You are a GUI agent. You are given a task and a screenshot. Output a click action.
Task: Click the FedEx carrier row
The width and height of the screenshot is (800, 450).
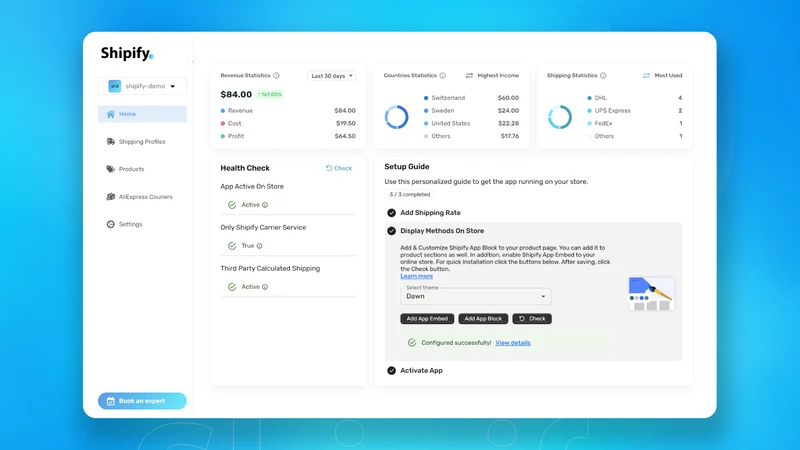click(634, 123)
